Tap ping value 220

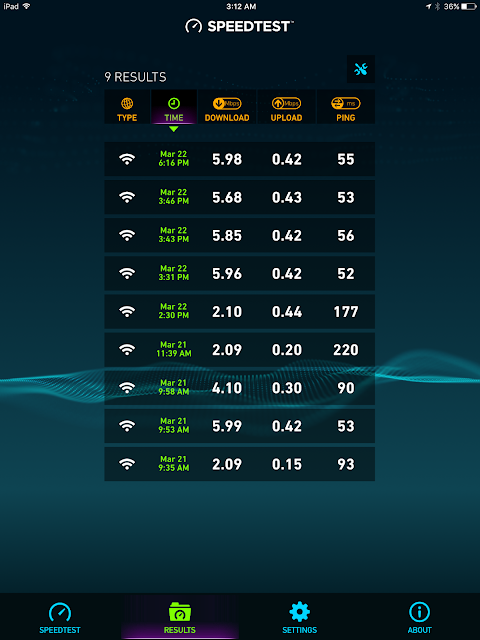click(346, 350)
